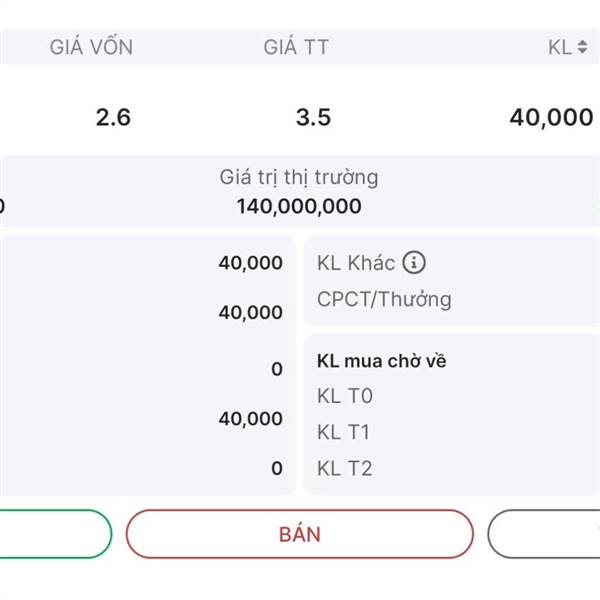Tap the topmost 40,000 in the left panel
Screen dimensions: 600x600
(x=251, y=263)
